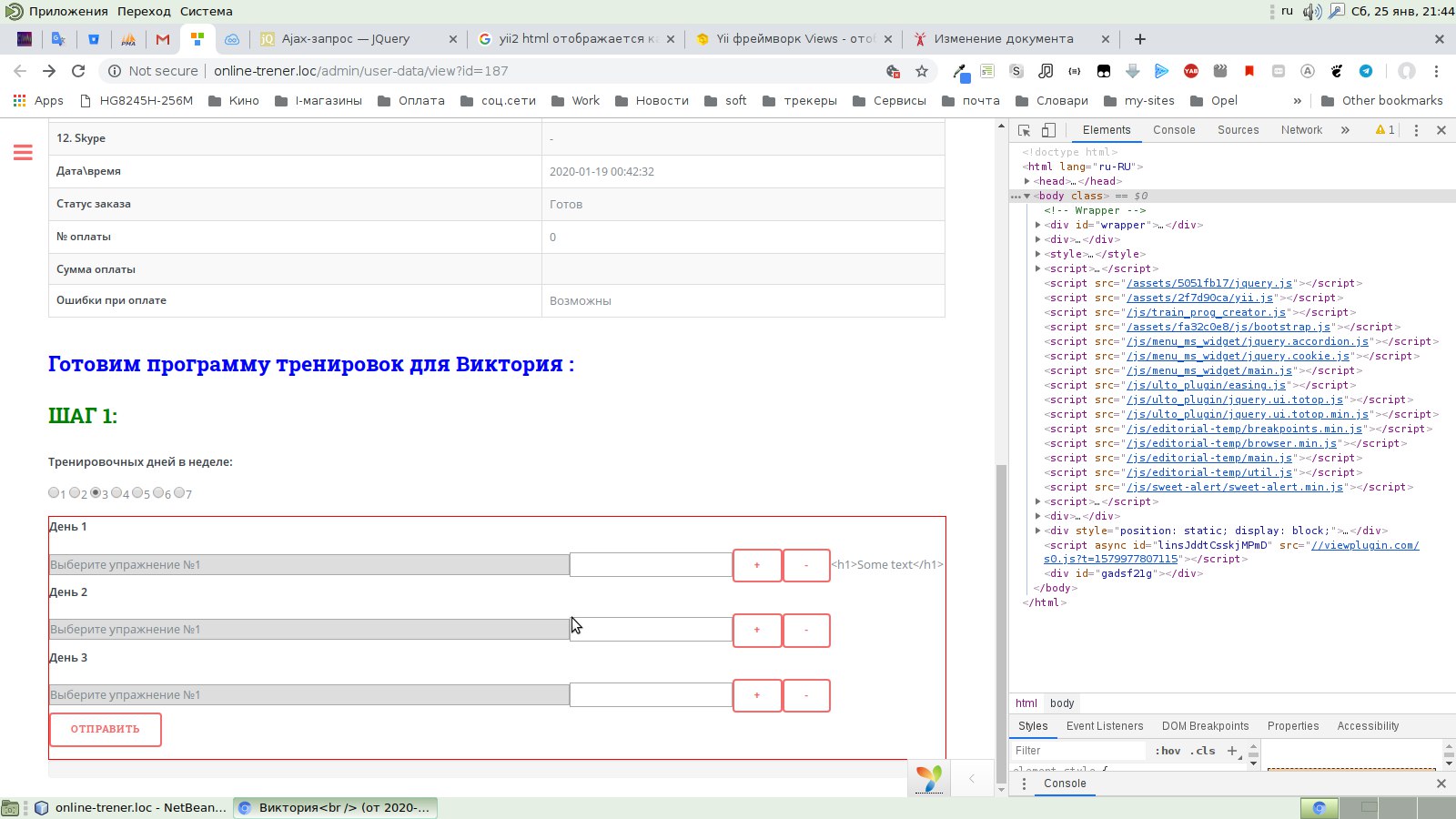Select 1 training day per week
This screenshot has height=819, width=1456.
[54, 492]
